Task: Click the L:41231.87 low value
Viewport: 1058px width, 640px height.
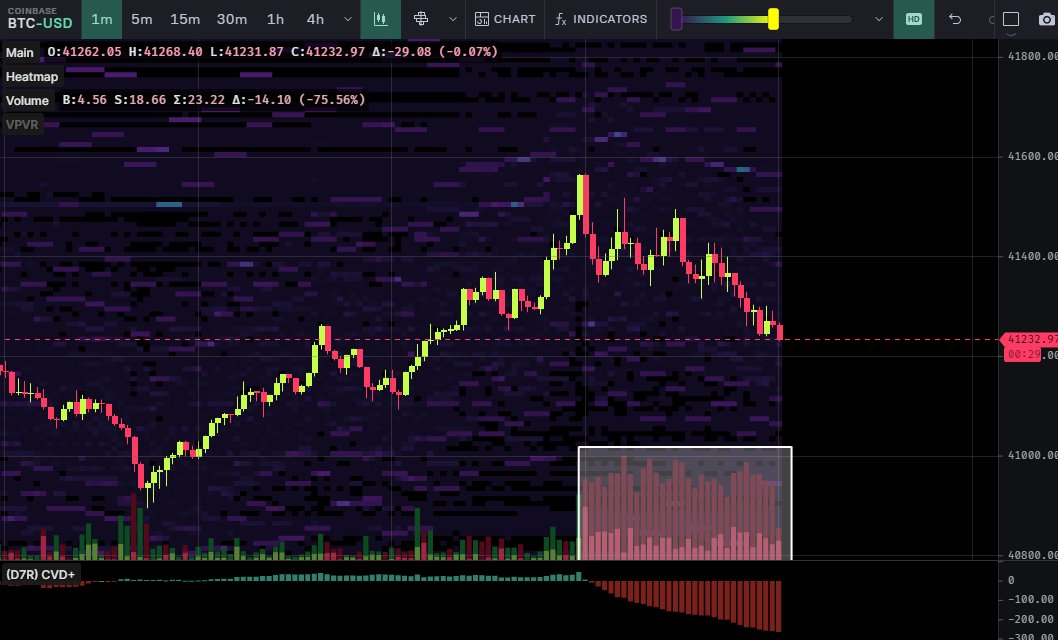Action: coord(246,52)
